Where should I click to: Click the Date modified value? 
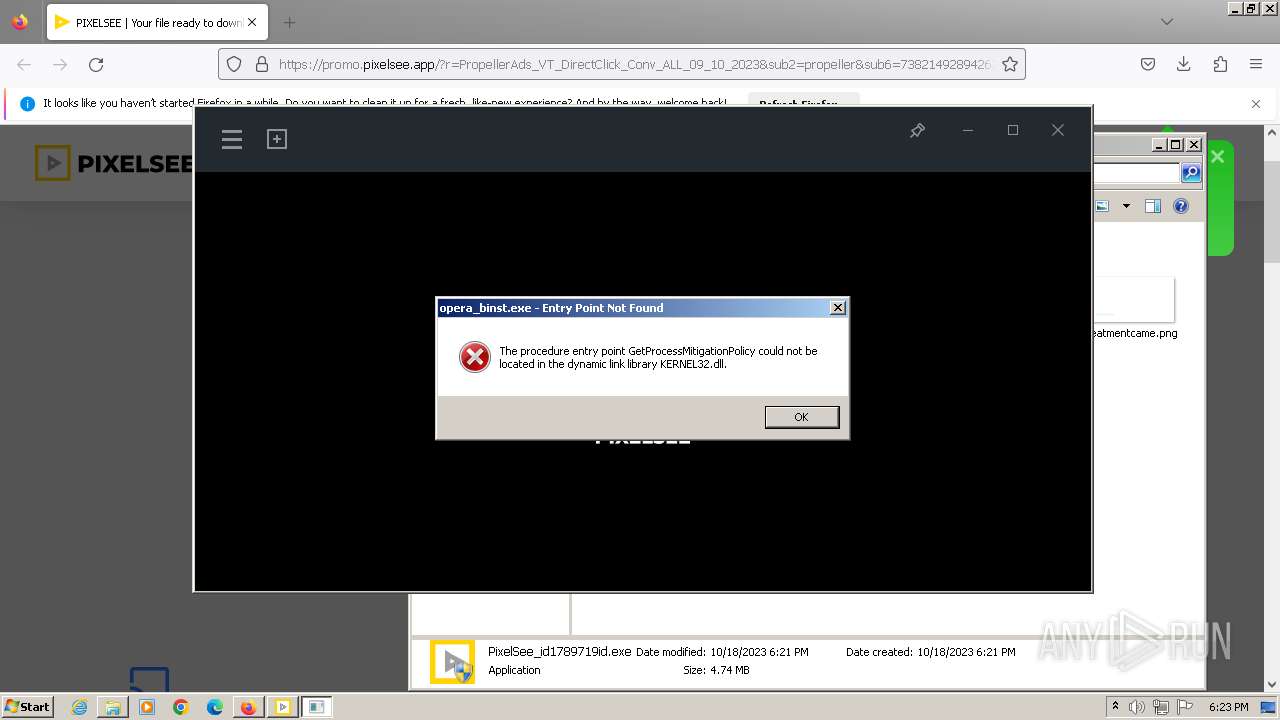pyautogui.click(x=760, y=652)
